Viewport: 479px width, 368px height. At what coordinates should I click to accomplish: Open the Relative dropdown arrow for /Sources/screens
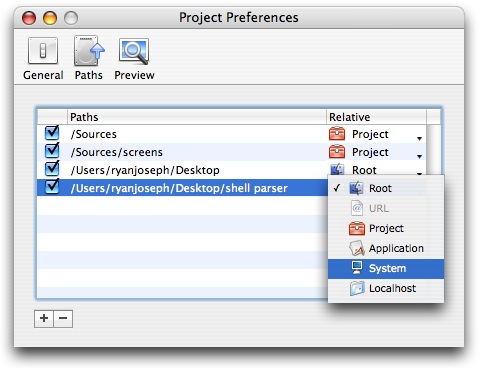click(419, 156)
